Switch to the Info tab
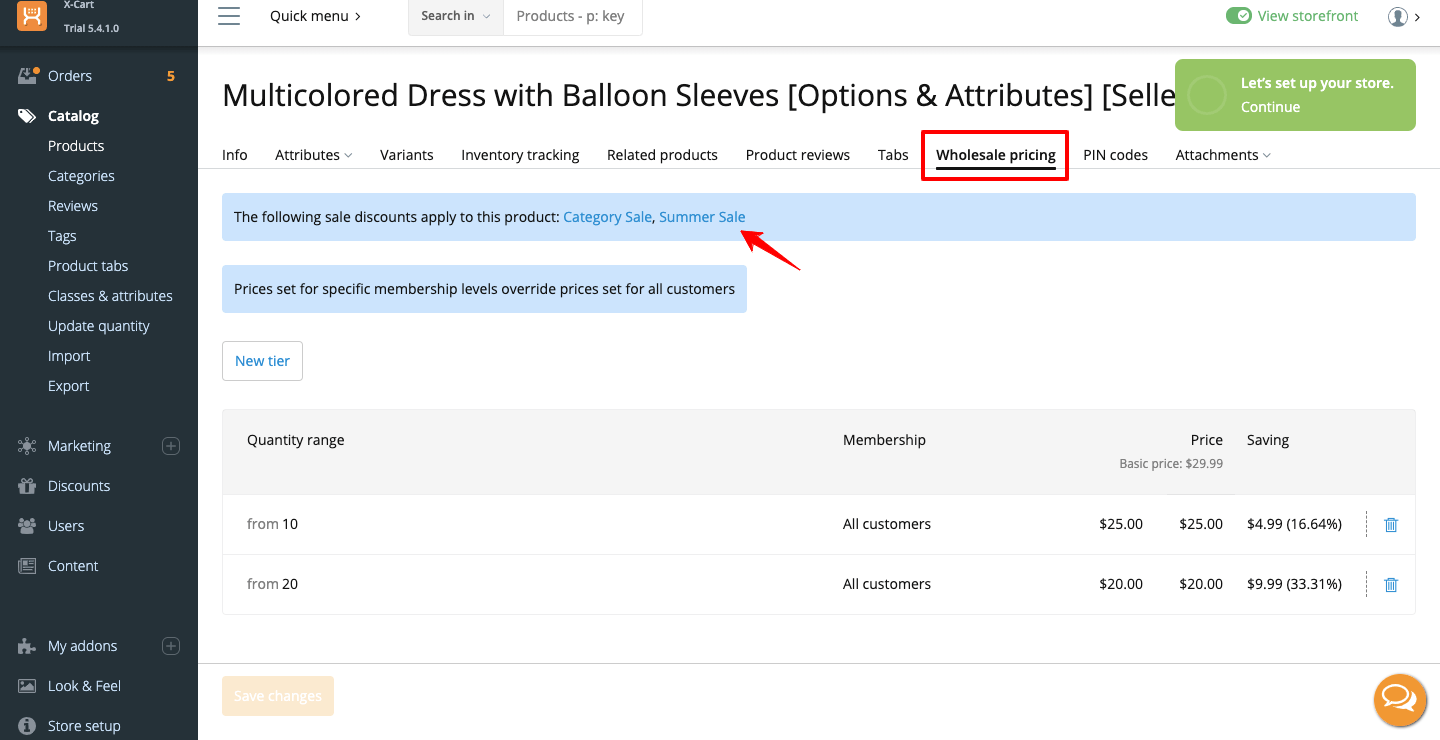Image resolution: width=1440 pixels, height=740 pixels. pyautogui.click(x=235, y=155)
